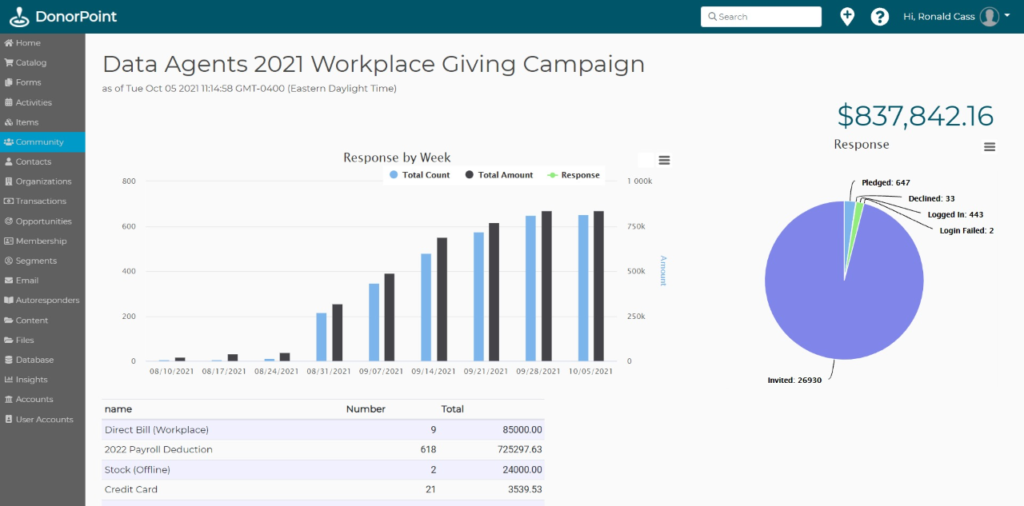1024x506 pixels.
Task: Click the Email envelope icon
Action: [x=8, y=280]
